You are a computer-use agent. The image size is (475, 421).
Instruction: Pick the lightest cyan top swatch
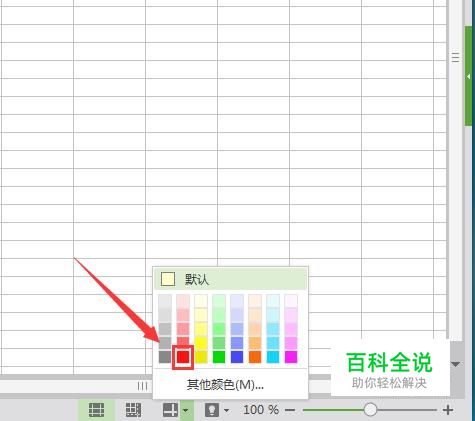click(273, 301)
